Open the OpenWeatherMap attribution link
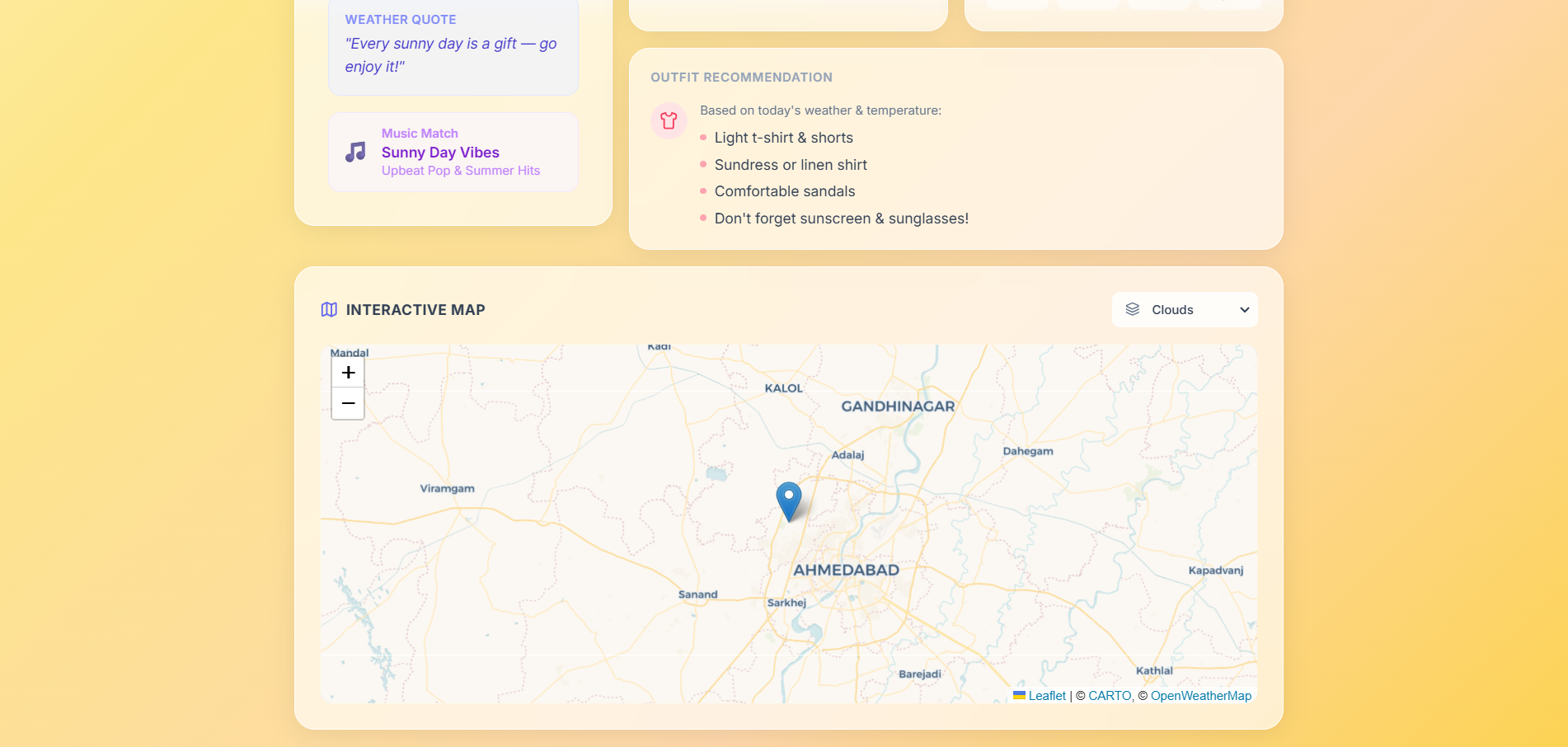 1201,696
